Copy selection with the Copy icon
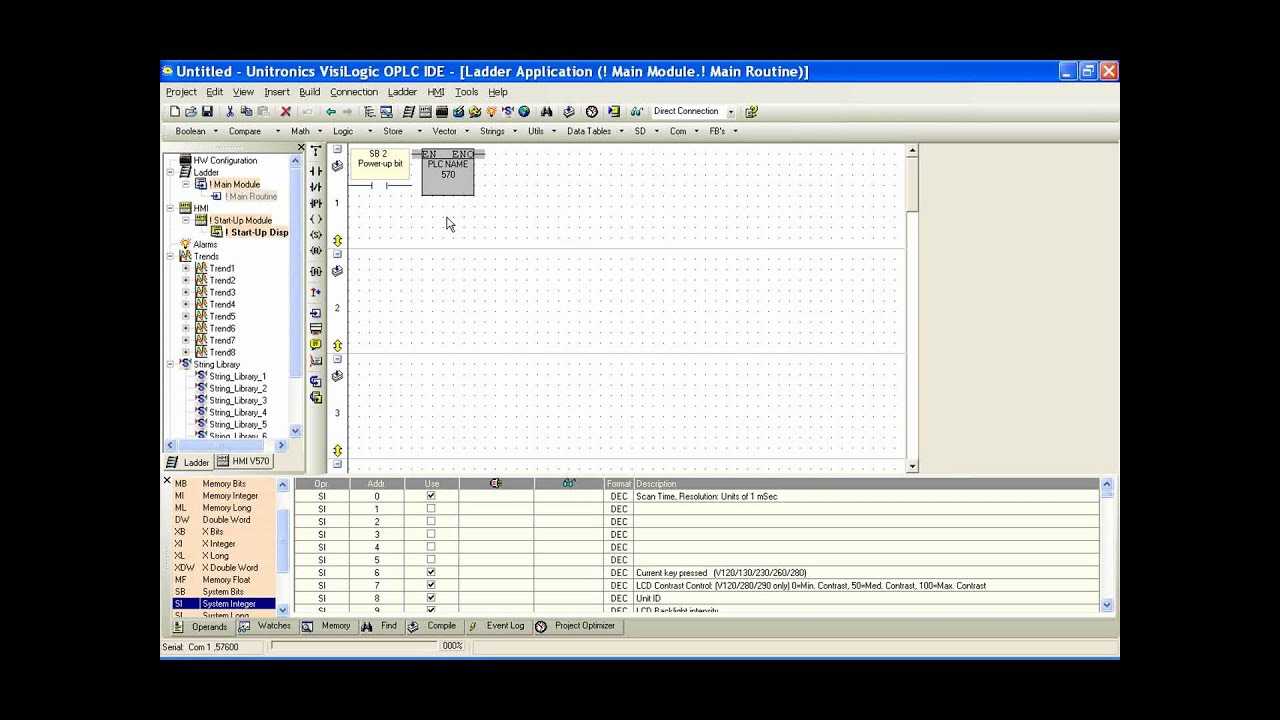Image resolution: width=1280 pixels, height=720 pixels. point(246,111)
